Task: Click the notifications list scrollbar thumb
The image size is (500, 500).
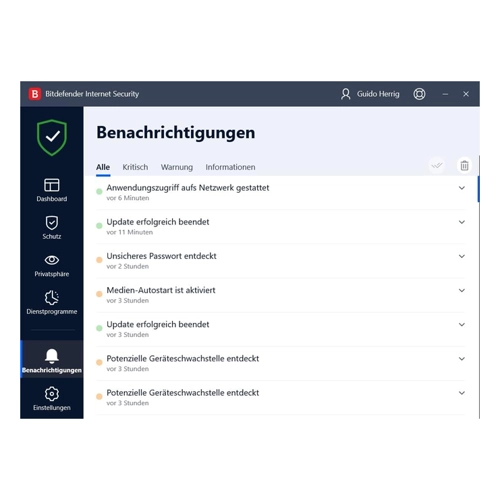Action: [478, 189]
